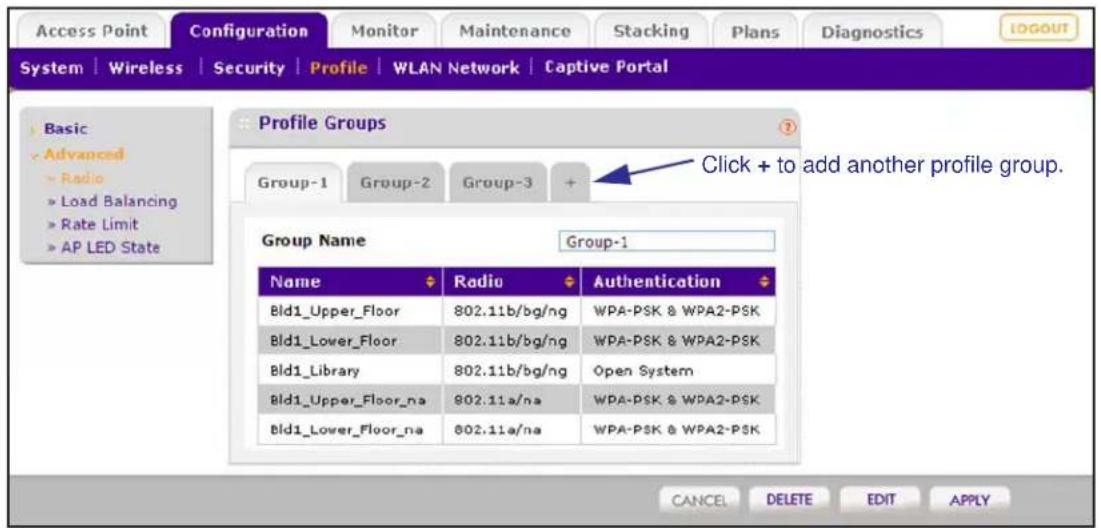Click the Group Name input field
This screenshot has width=1101, height=528.
(x=667, y=242)
